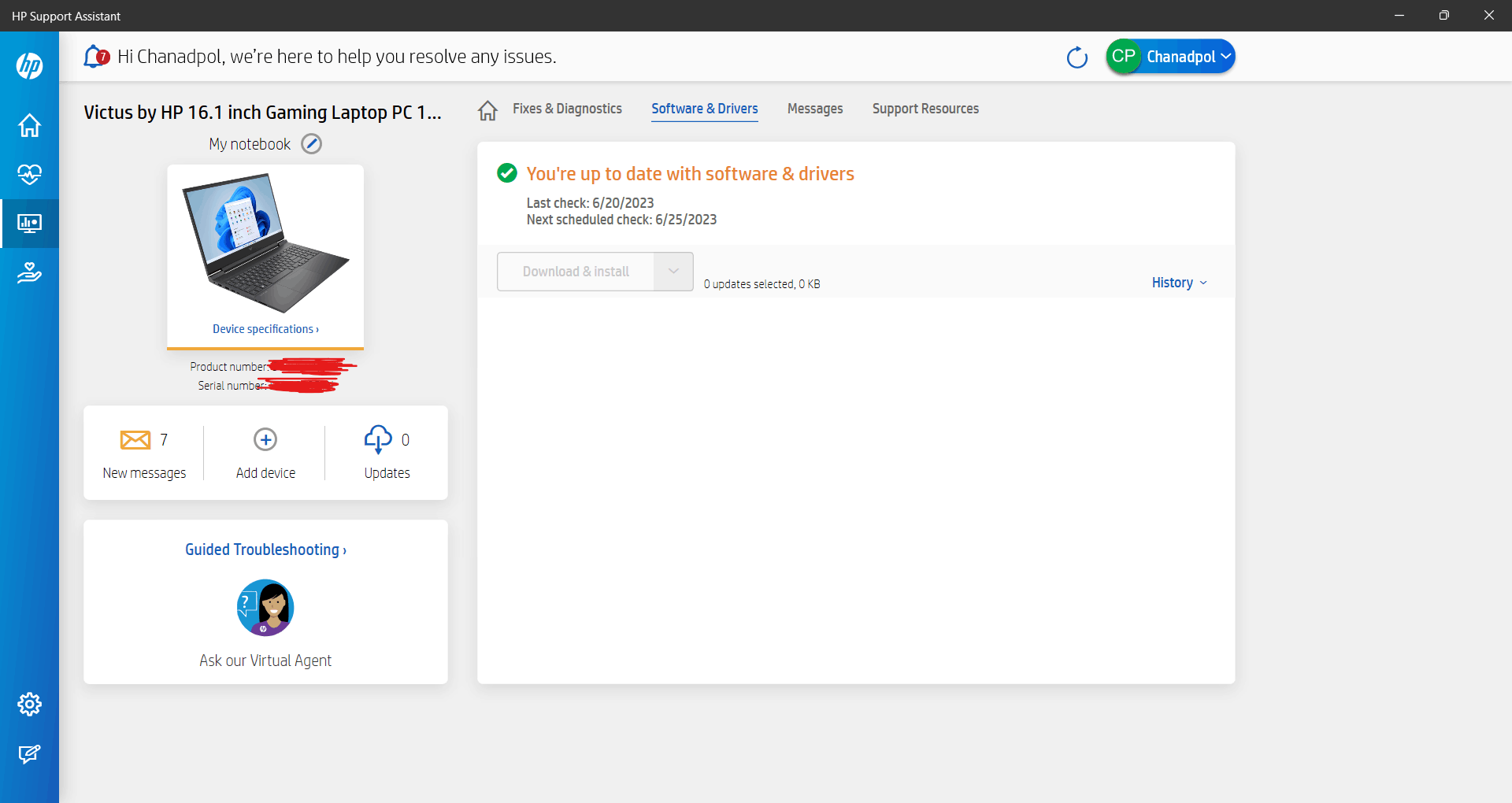The image size is (1512, 803).
Task: Minimize the HP Support Assistant window
Action: (x=1399, y=16)
